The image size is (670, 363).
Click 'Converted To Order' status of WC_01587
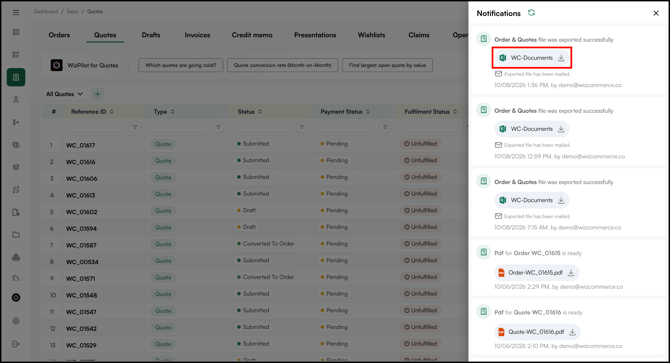(x=266, y=244)
